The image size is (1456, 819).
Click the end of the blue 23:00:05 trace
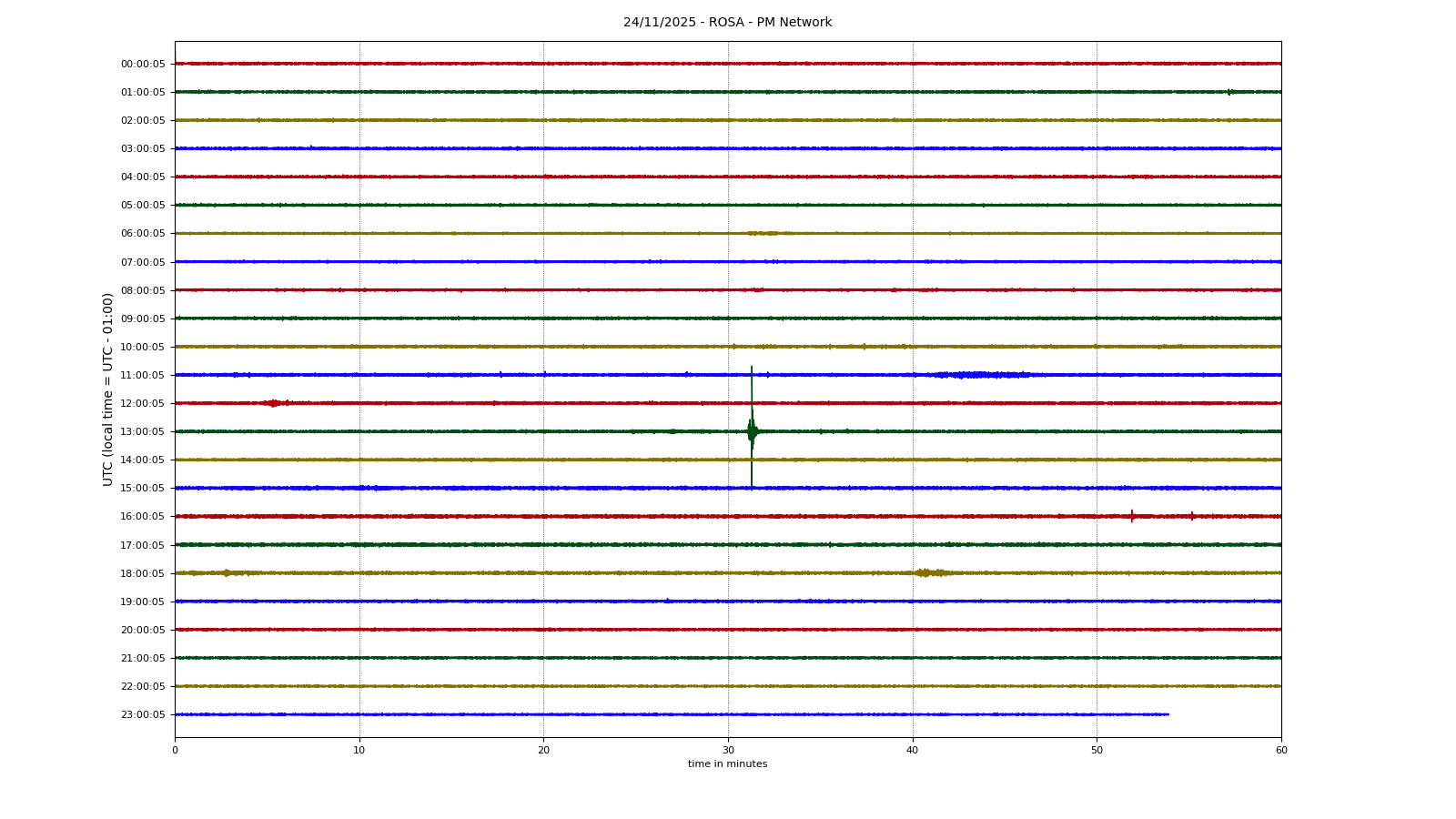click(1168, 714)
